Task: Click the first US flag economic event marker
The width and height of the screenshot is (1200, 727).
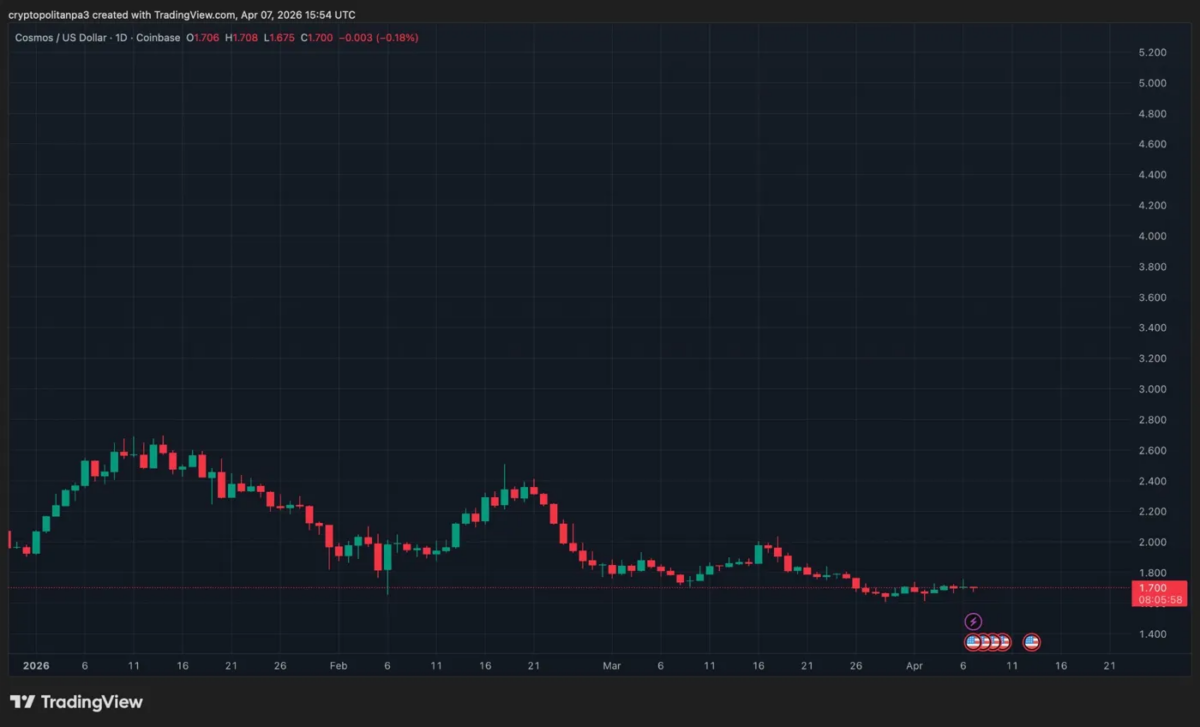Action: tap(973, 642)
